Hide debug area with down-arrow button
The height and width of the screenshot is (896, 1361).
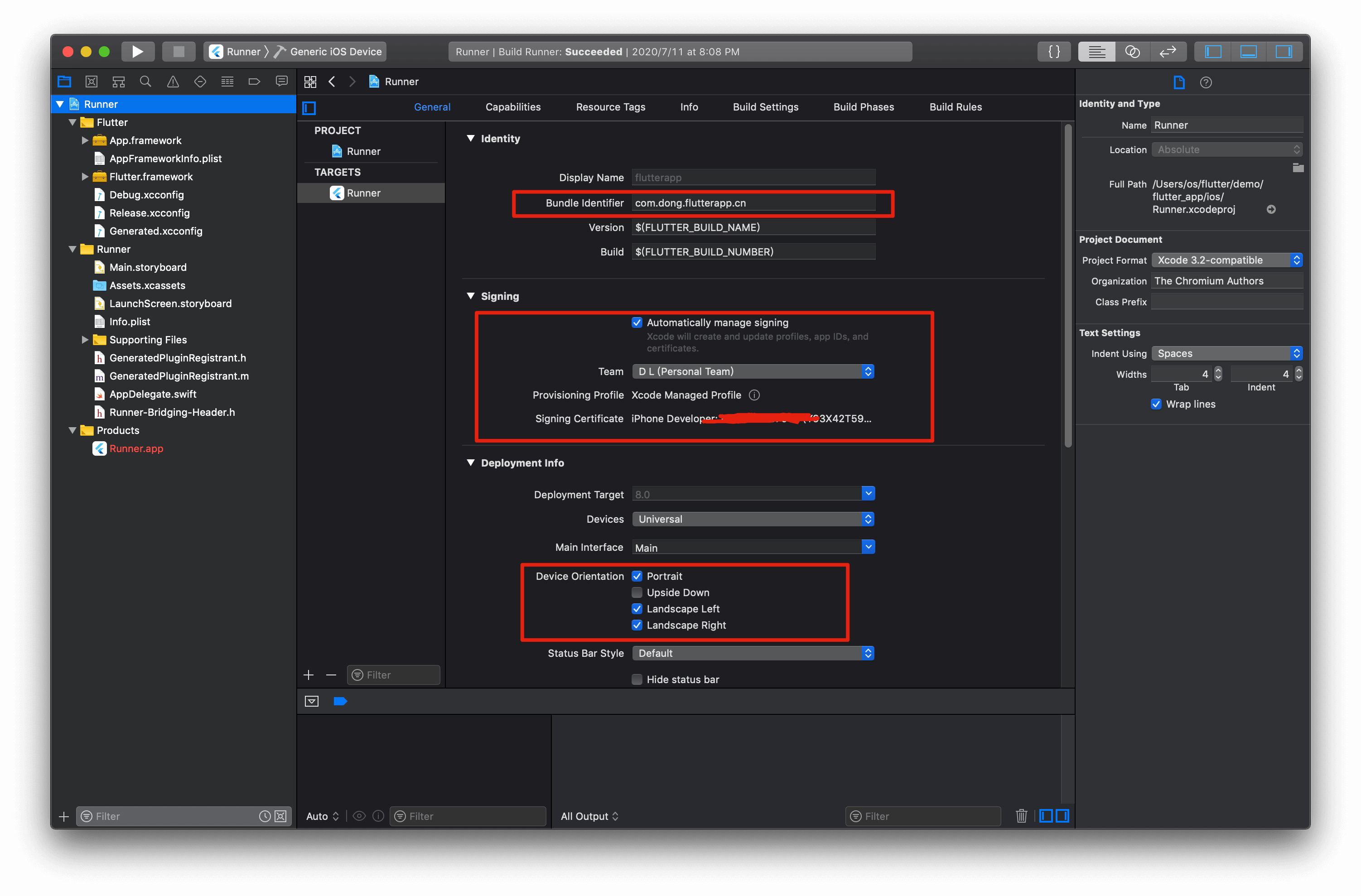click(312, 701)
